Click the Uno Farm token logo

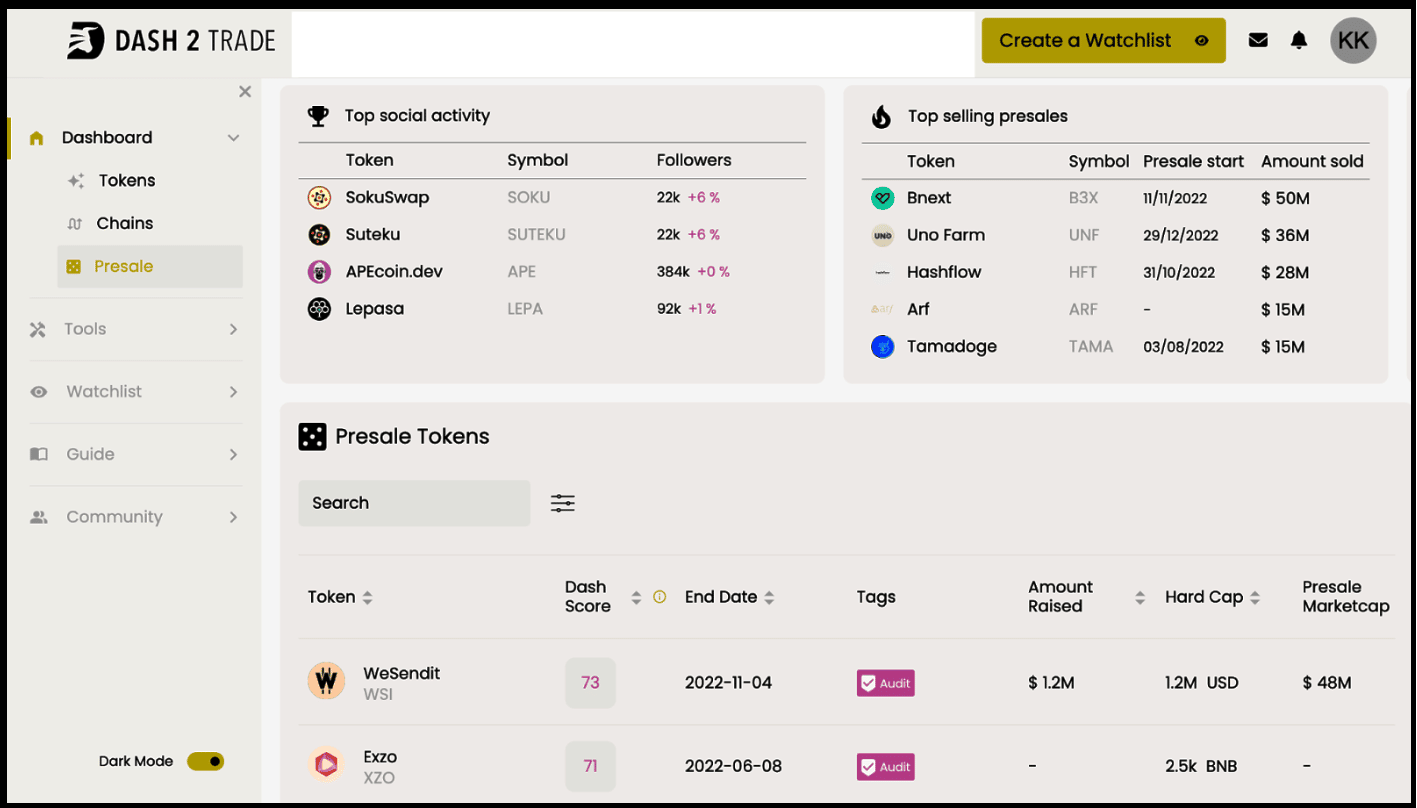click(882, 236)
